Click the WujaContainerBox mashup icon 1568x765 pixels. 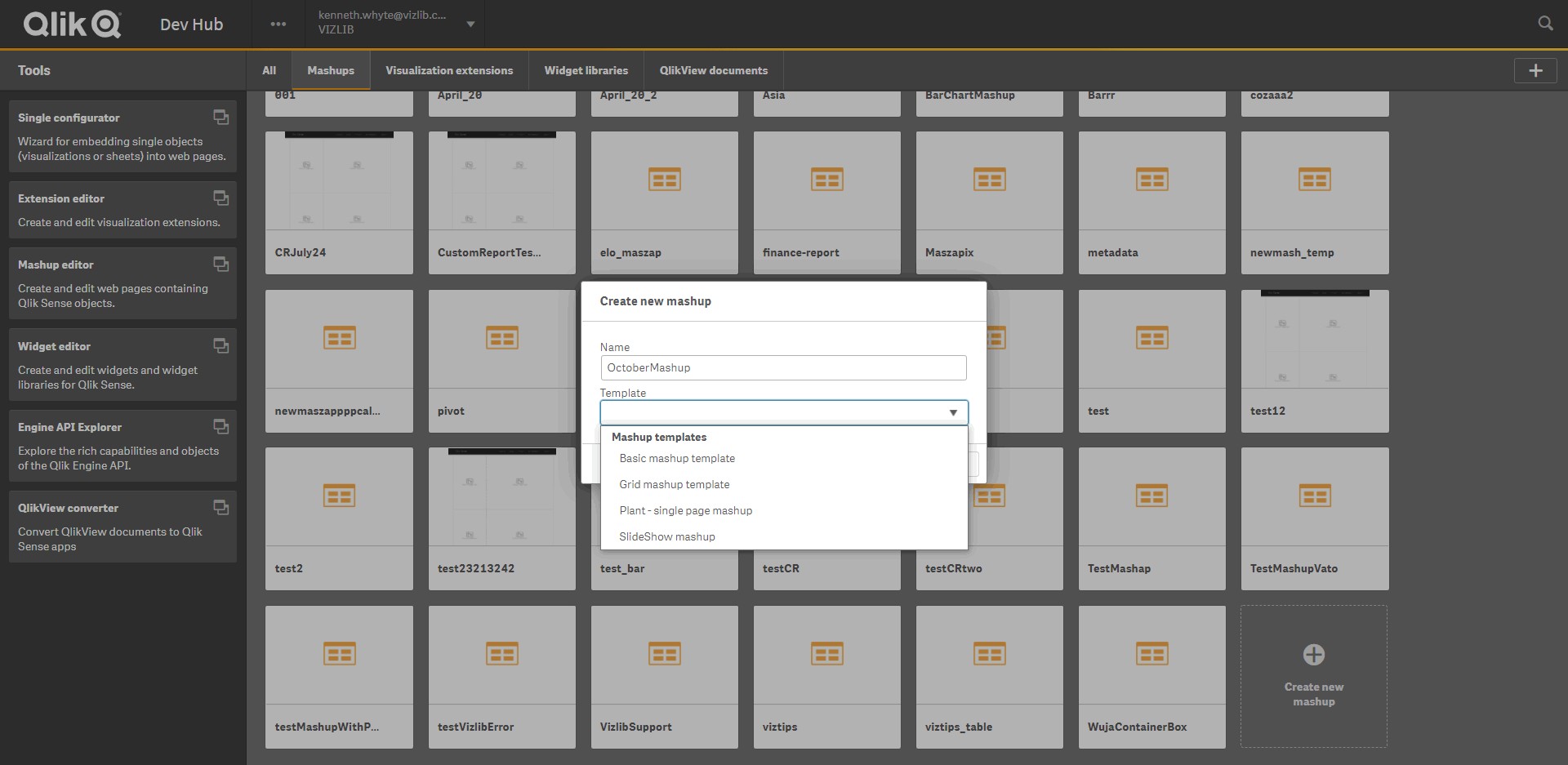1151,654
